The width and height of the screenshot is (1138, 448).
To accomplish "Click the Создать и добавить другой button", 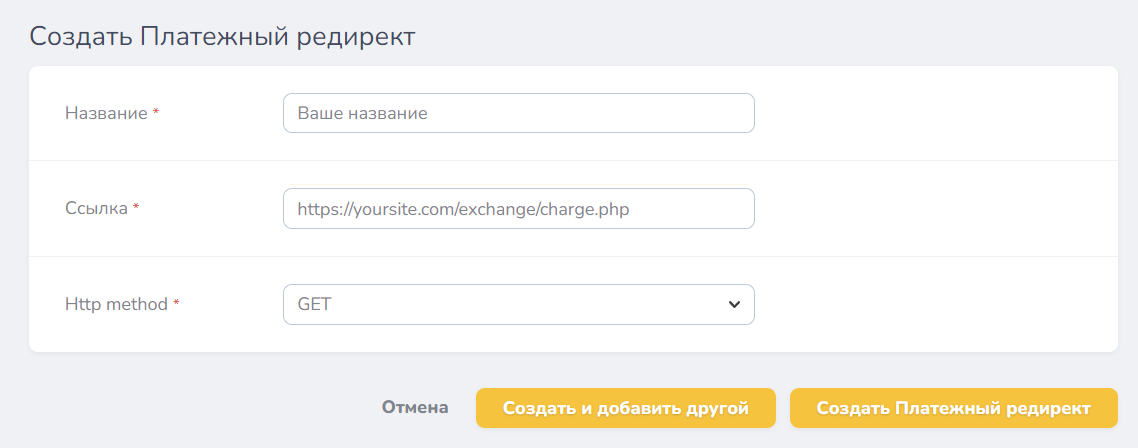I will [x=625, y=408].
